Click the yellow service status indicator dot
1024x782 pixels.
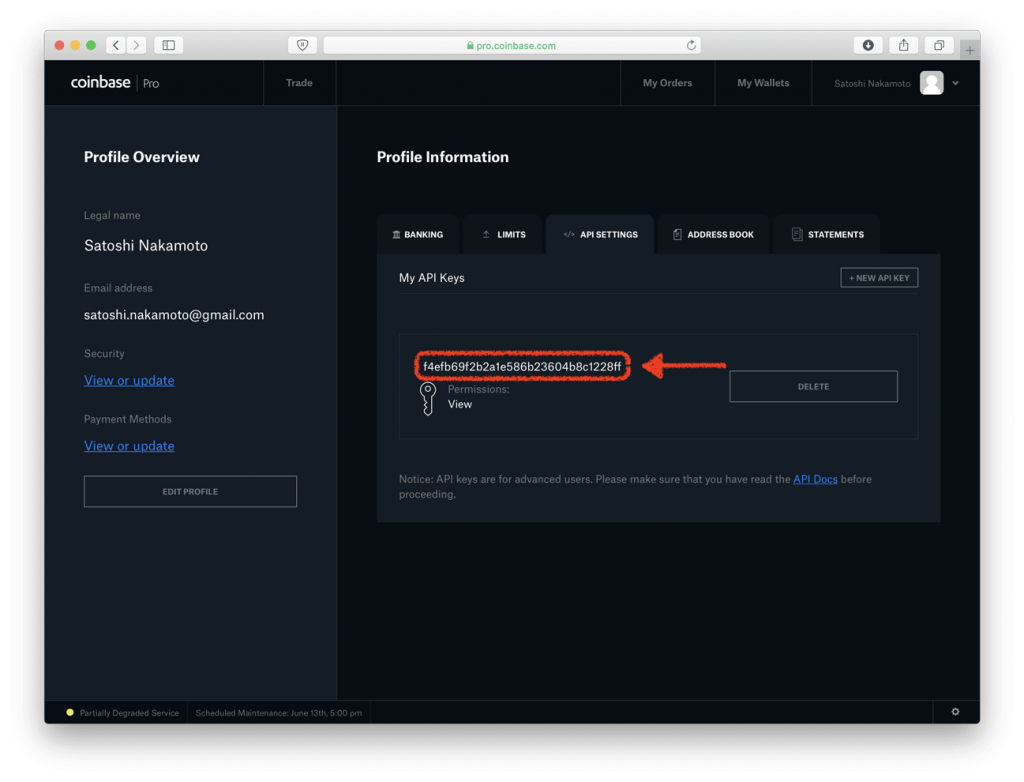(x=70, y=712)
